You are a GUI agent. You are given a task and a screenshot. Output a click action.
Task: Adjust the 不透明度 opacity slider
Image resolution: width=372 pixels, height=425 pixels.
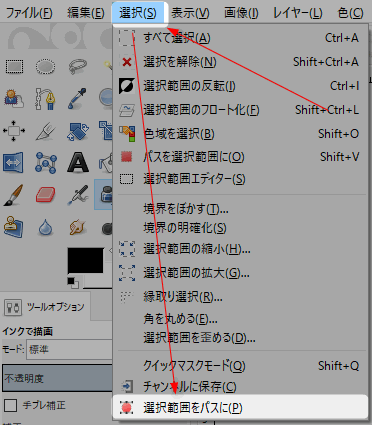pos(57,378)
